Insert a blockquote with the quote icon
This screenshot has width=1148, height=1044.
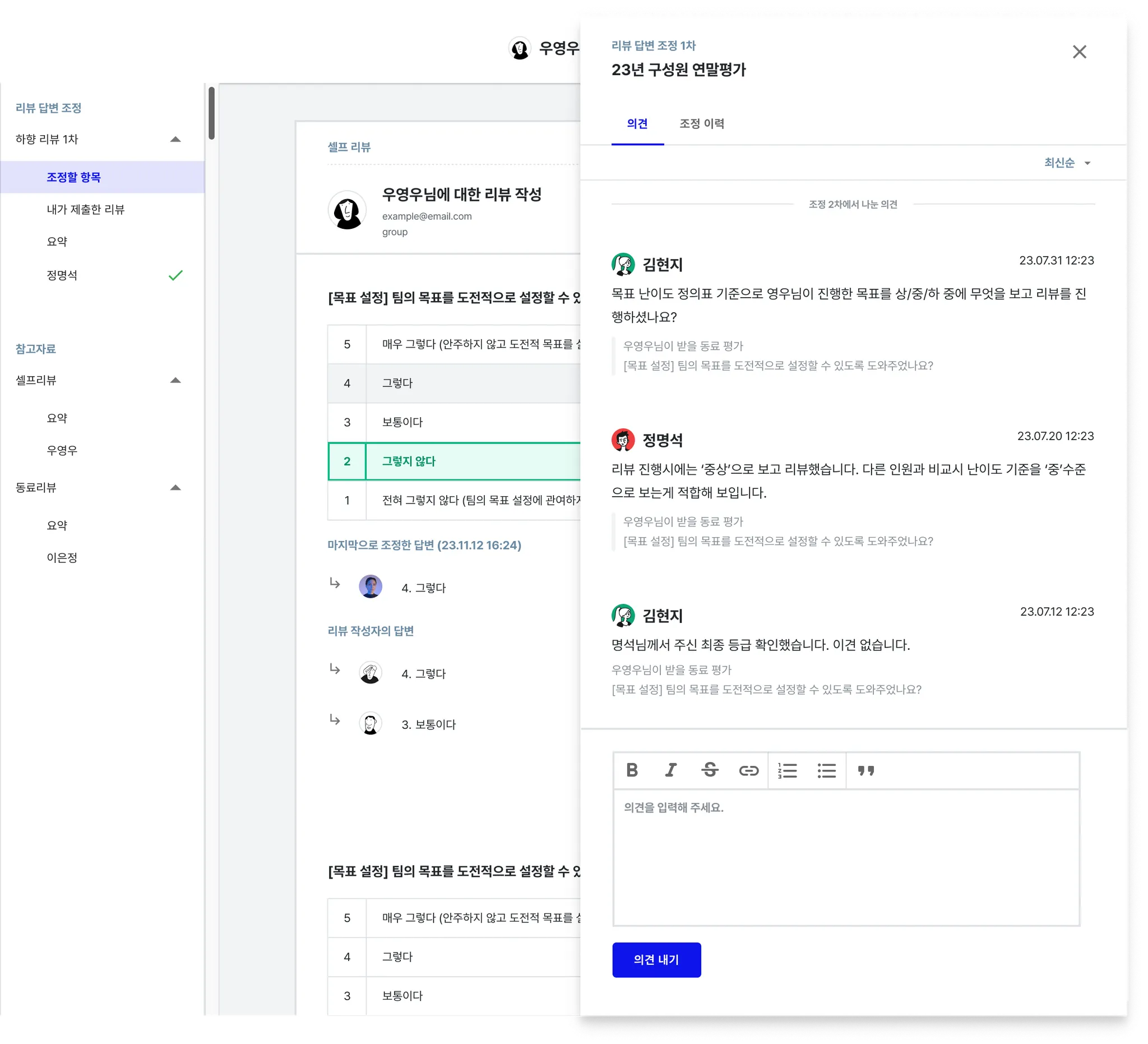[x=865, y=770]
